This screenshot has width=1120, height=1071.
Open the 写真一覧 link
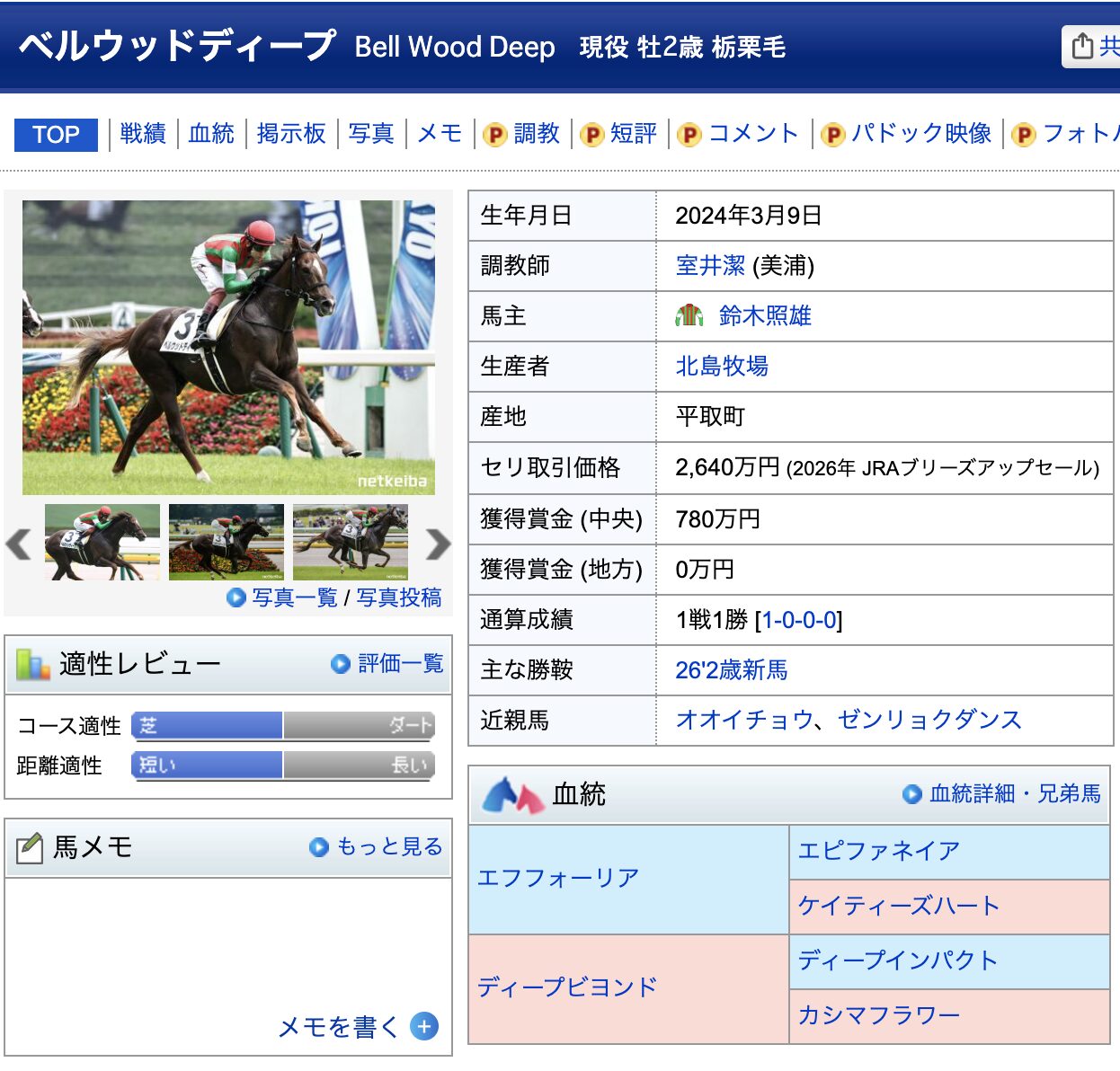click(x=295, y=597)
